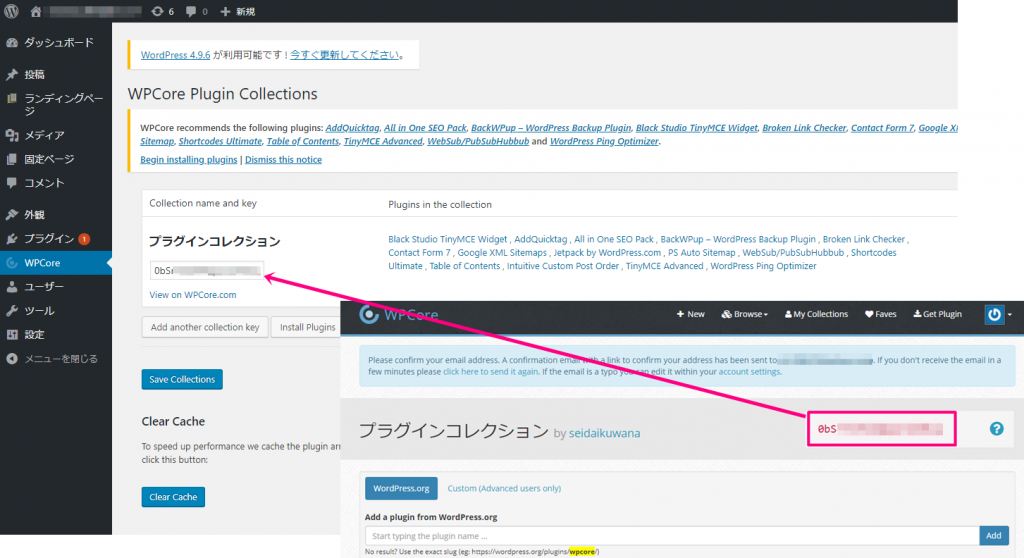The image size is (1024, 558).
Task: Click the 新規 plus button in admin bar
Action: pyautogui.click(x=238, y=12)
